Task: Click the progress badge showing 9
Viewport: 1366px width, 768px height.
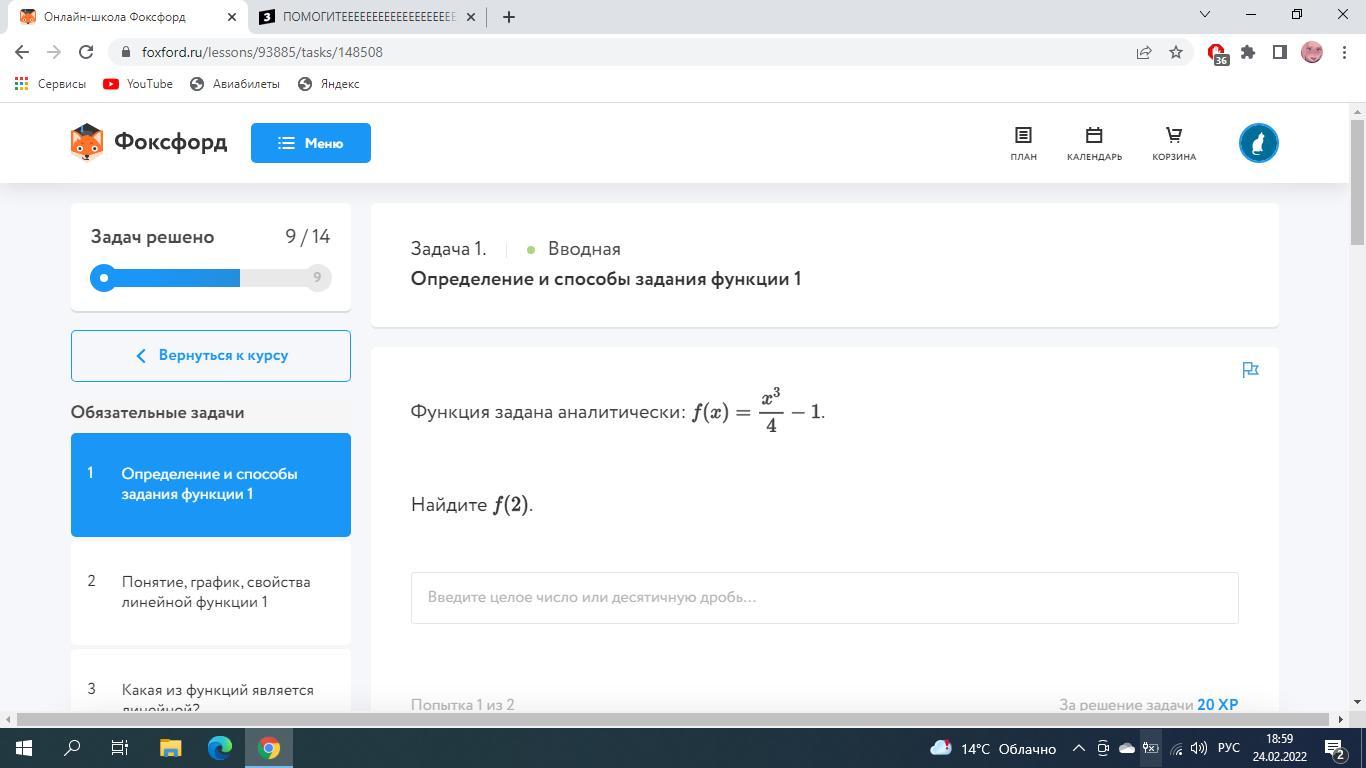Action: click(317, 278)
